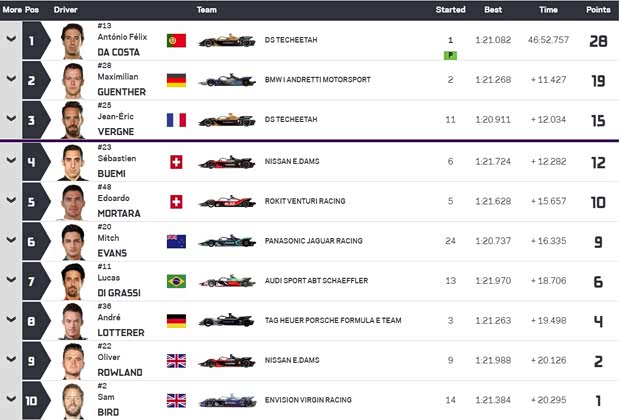Click the BMW i Andretti car image
This screenshot has height=420, width=620.
tap(227, 81)
